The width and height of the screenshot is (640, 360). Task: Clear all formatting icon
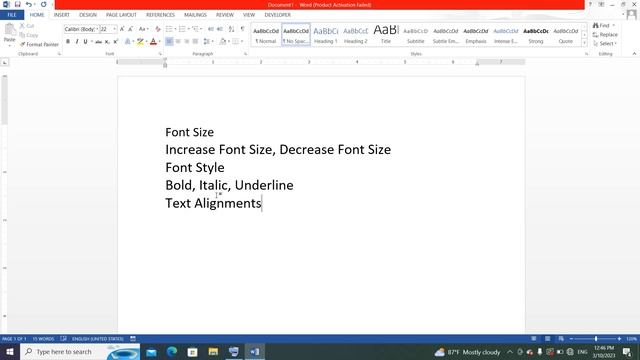tap(158, 29)
